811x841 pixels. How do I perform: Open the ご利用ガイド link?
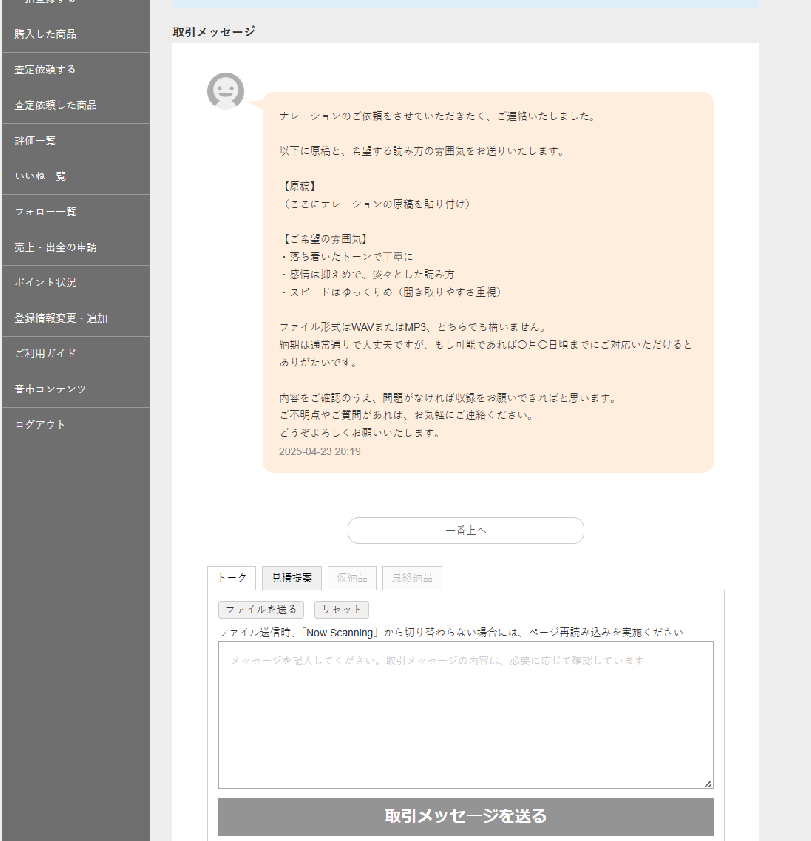(x=46, y=354)
